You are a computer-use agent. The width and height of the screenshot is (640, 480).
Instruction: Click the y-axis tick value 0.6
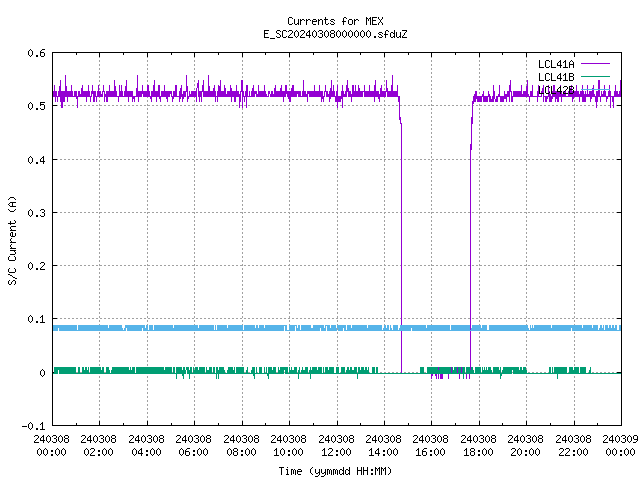36,53
